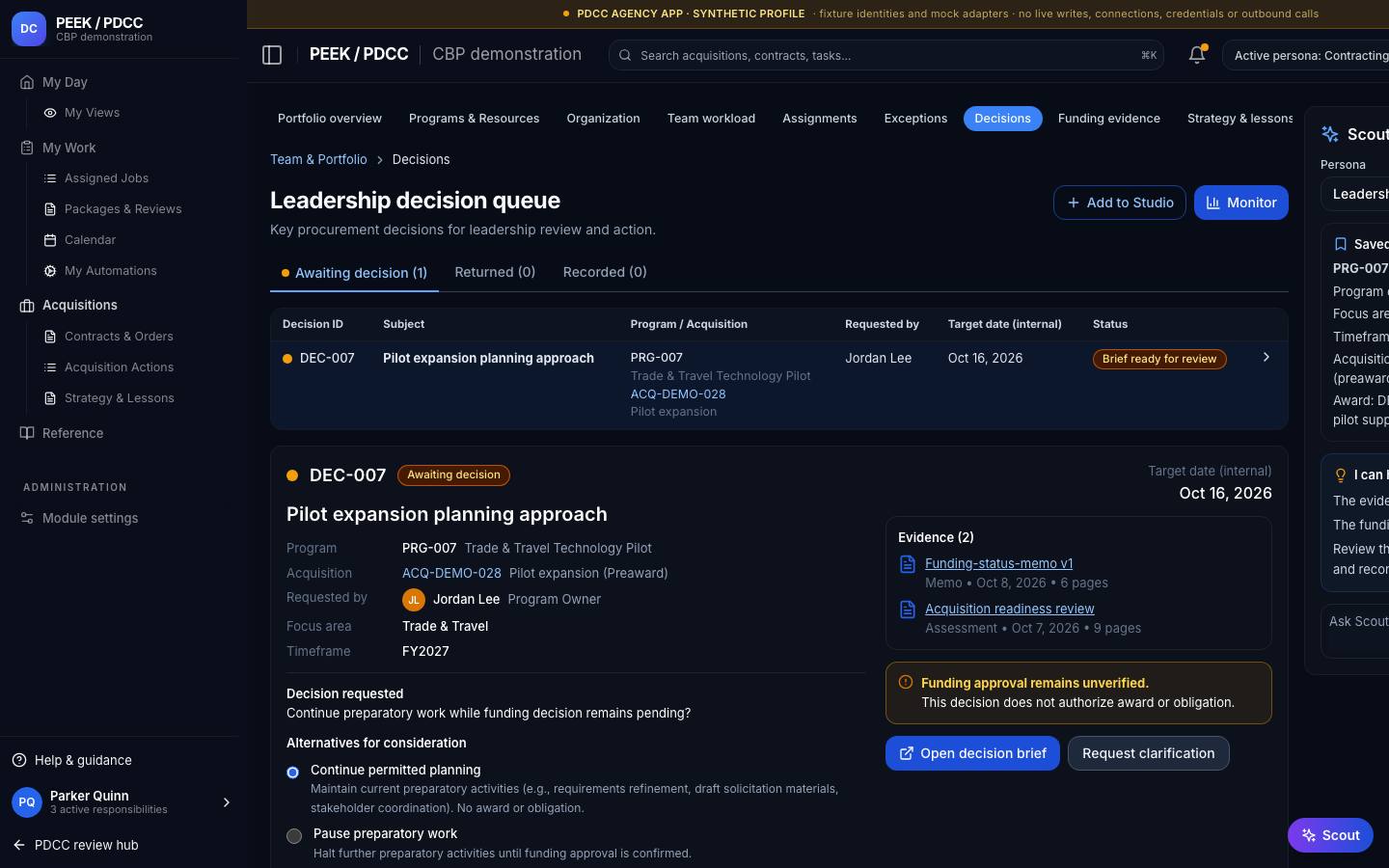This screenshot has width=1389, height=868.
Task: Sort by Target date (internal) column
Action: coord(1004,324)
